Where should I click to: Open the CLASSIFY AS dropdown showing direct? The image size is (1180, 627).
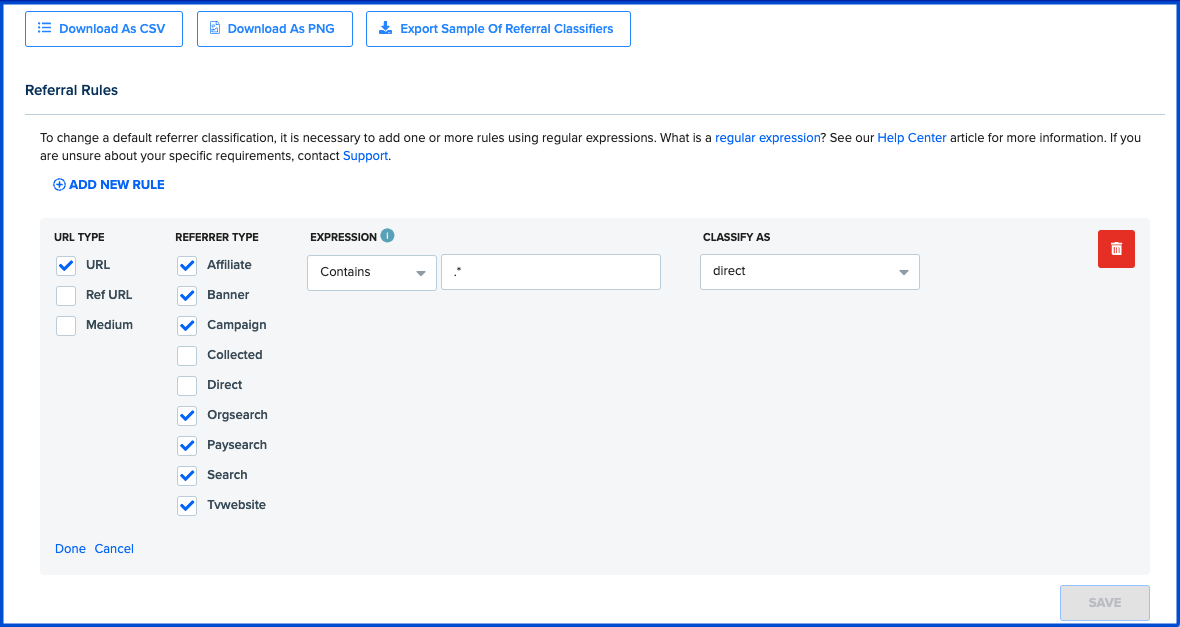click(808, 271)
